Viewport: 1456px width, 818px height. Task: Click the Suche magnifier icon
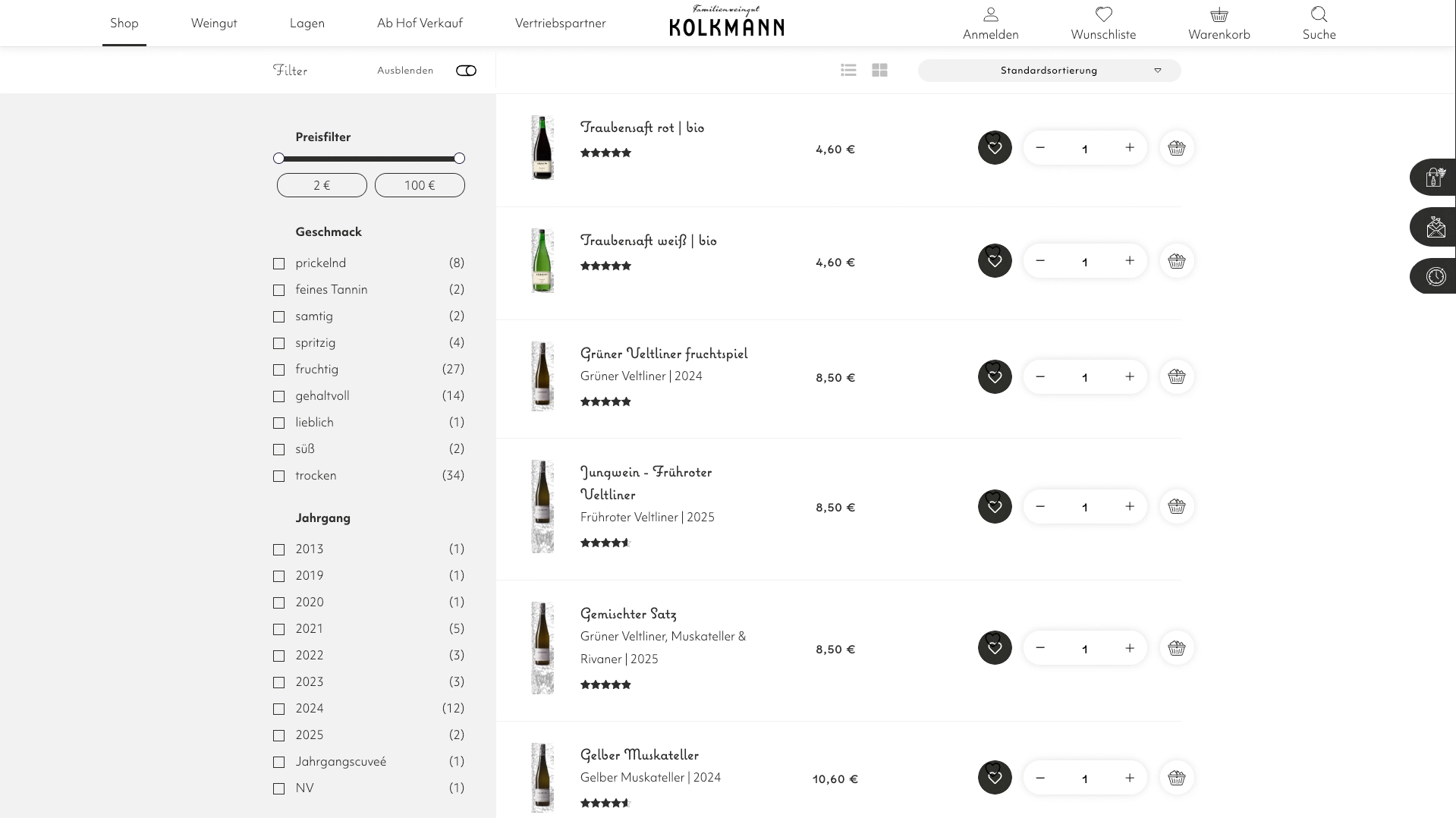click(1319, 15)
